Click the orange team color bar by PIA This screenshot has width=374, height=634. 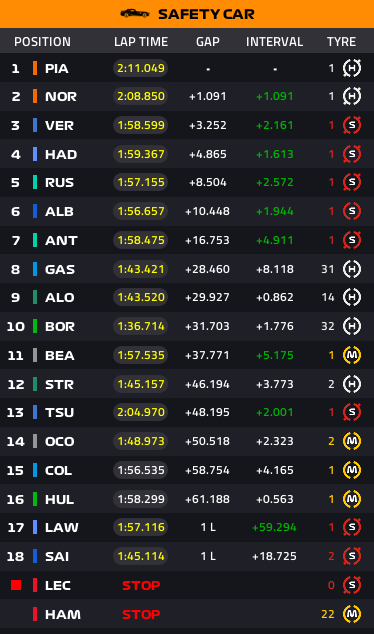[35, 68]
